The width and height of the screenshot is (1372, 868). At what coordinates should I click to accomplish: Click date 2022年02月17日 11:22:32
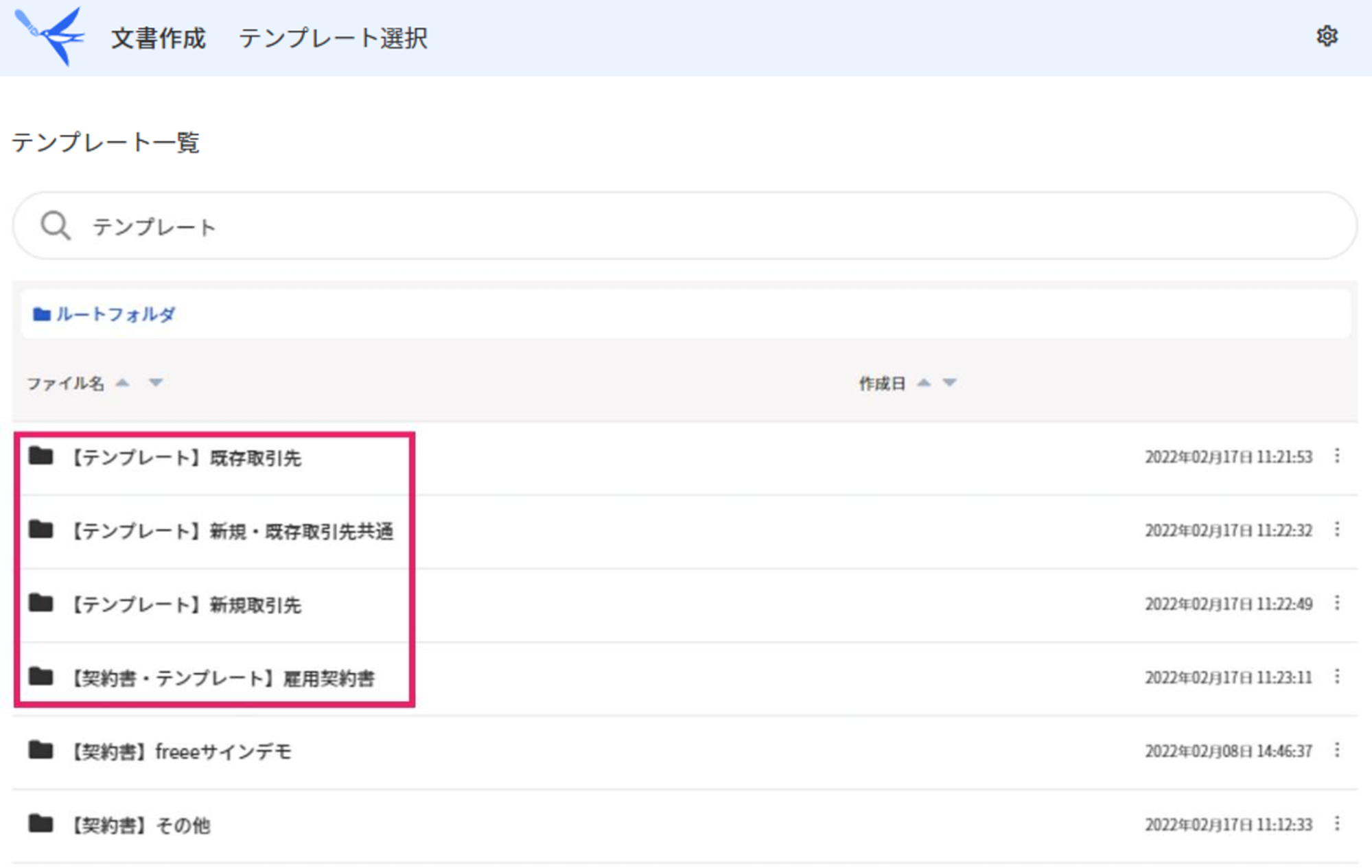pos(1229,530)
